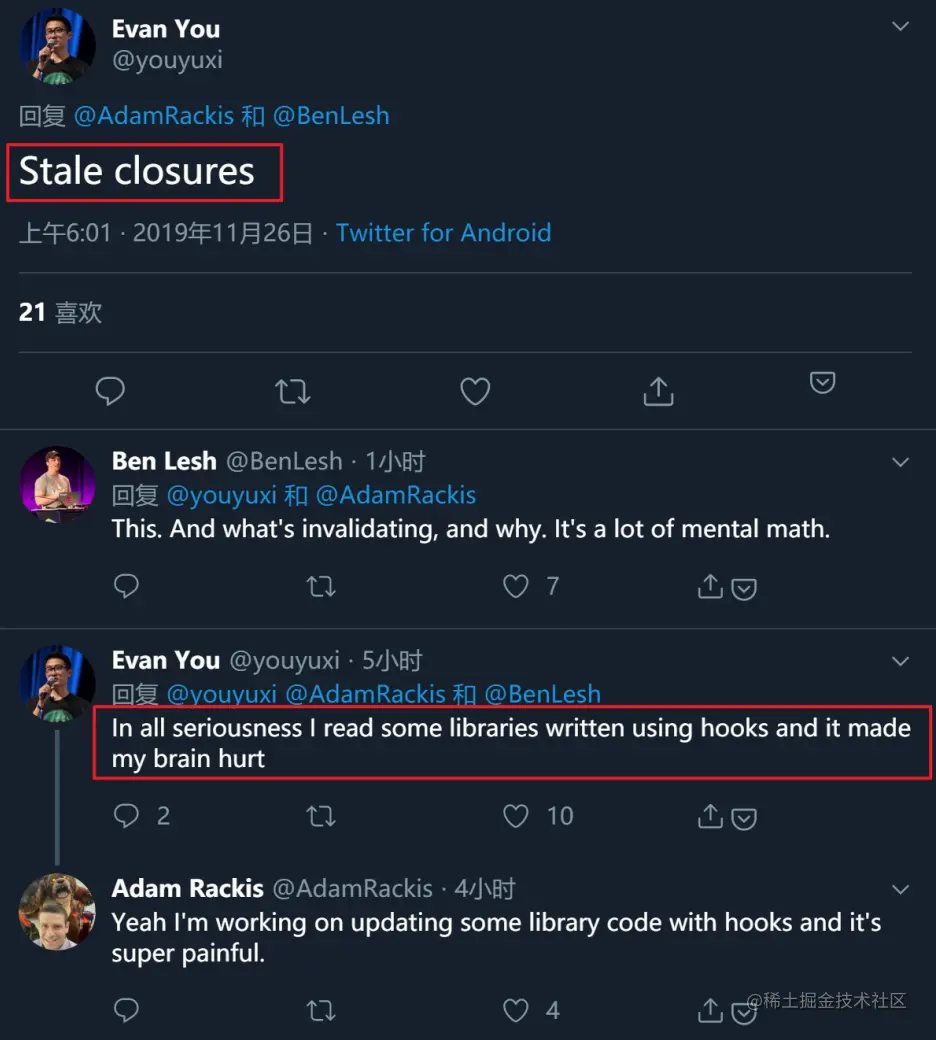Image resolution: width=936 pixels, height=1040 pixels.
Task: Click Pocket save icon on main tweet
Action: [822, 383]
